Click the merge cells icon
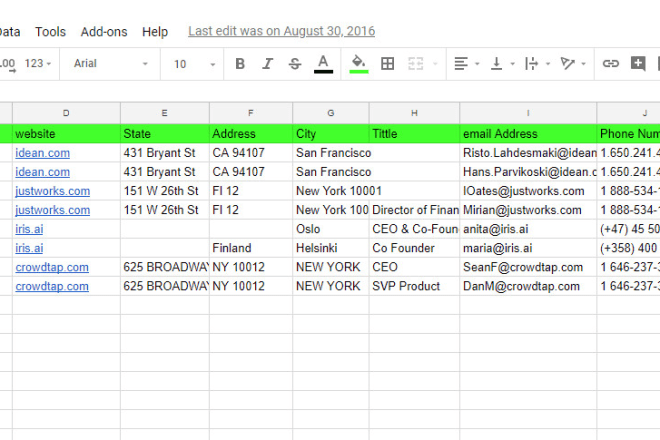Image resolution: width=660 pixels, height=440 pixels. (x=415, y=64)
